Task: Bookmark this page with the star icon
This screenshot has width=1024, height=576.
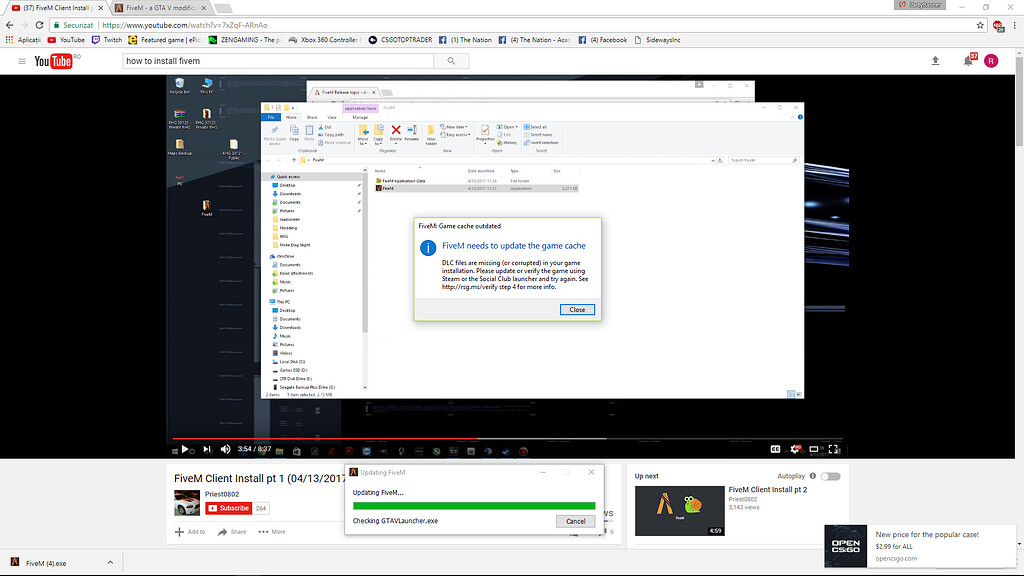Action: tap(980, 24)
